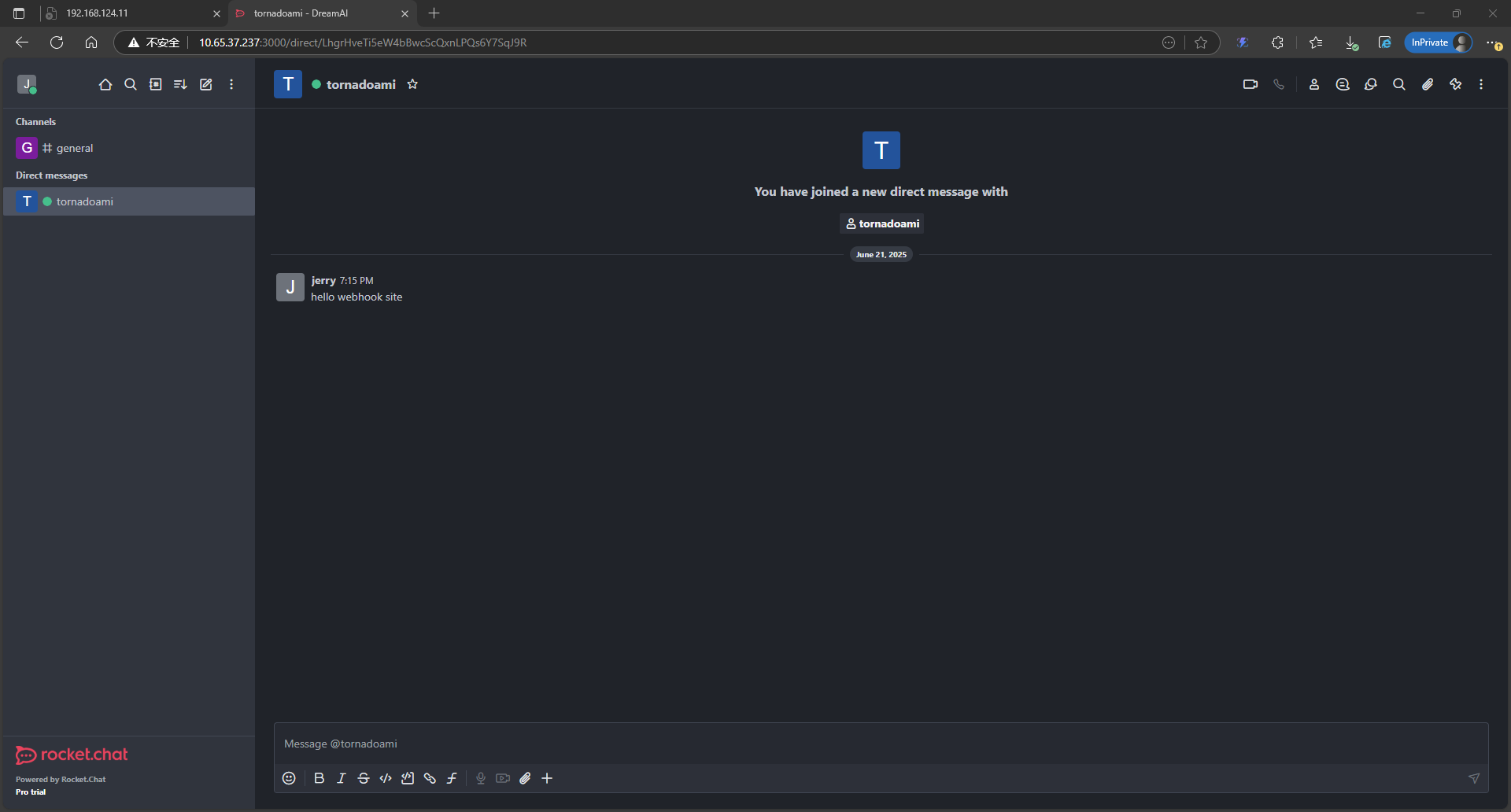Open browser downloads

point(1351,42)
